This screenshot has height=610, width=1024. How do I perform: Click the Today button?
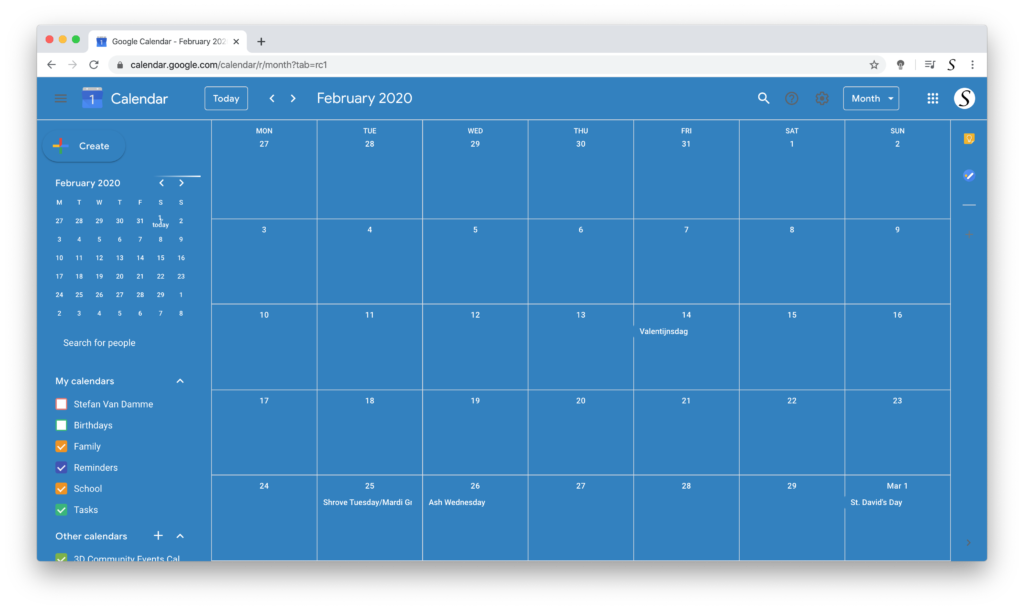[226, 98]
